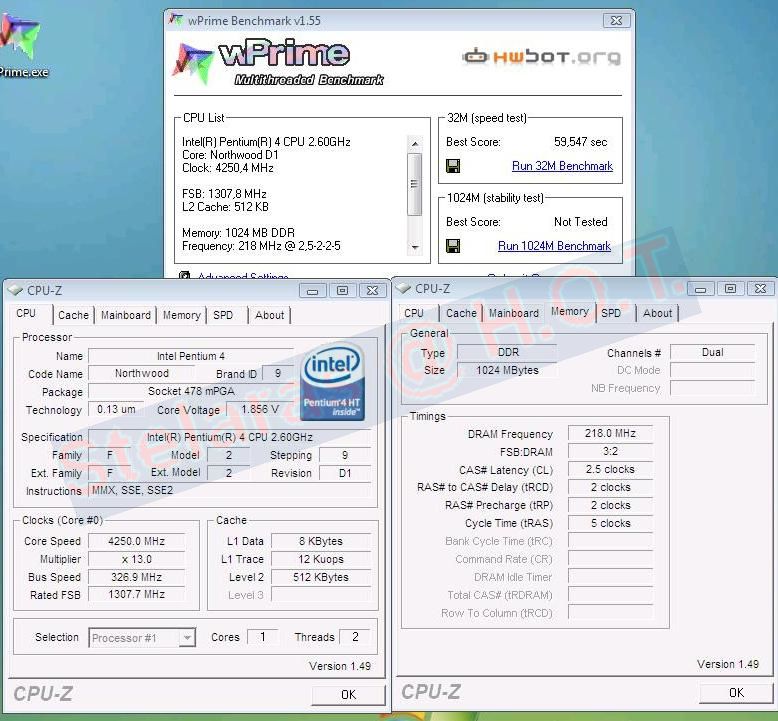Click the memory Size 1024 MBytes field
Image resolution: width=778 pixels, height=721 pixels.
(x=507, y=370)
